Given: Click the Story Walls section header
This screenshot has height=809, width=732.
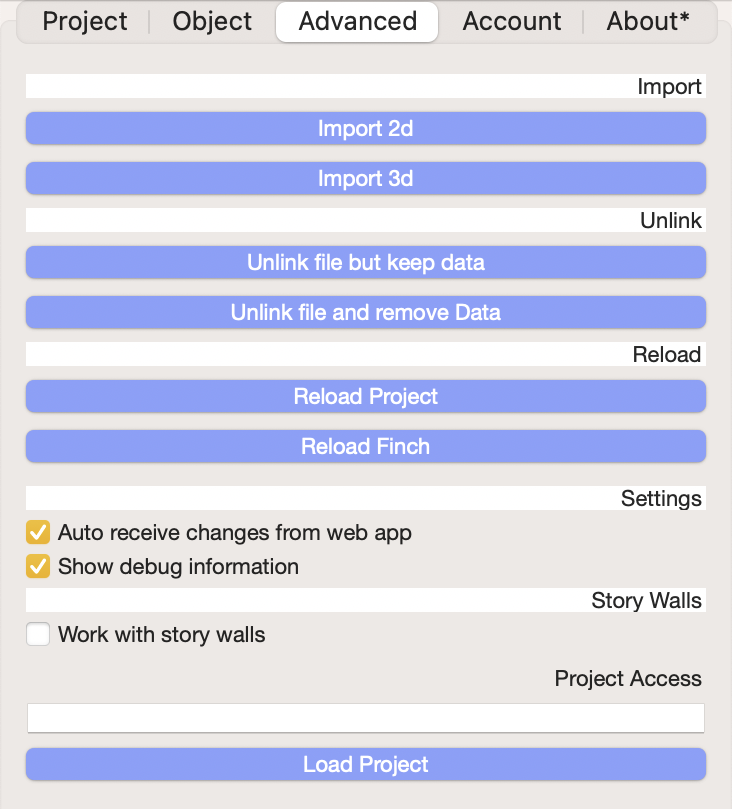Looking at the screenshot, I should click(x=646, y=600).
